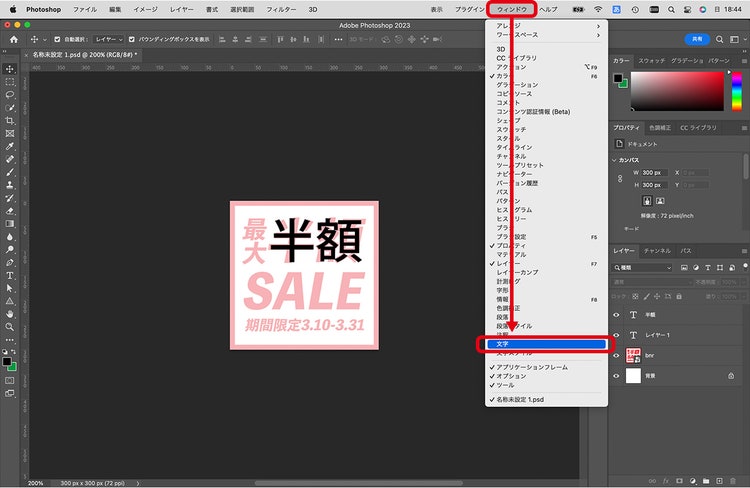The image size is (750, 488).
Task: Click the canvas height H field
Action: pos(654,185)
